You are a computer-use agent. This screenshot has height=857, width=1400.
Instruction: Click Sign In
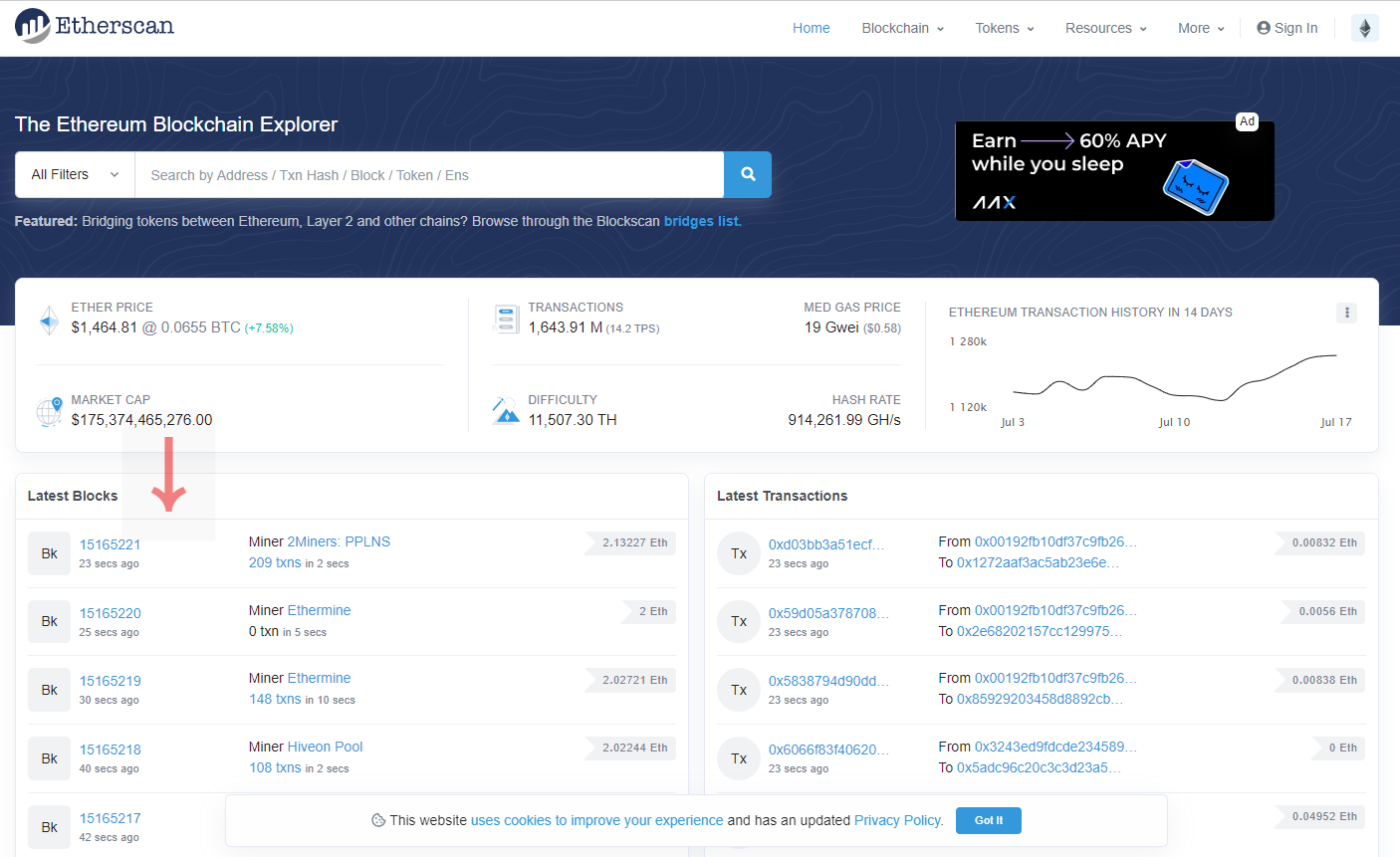click(1286, 28)
